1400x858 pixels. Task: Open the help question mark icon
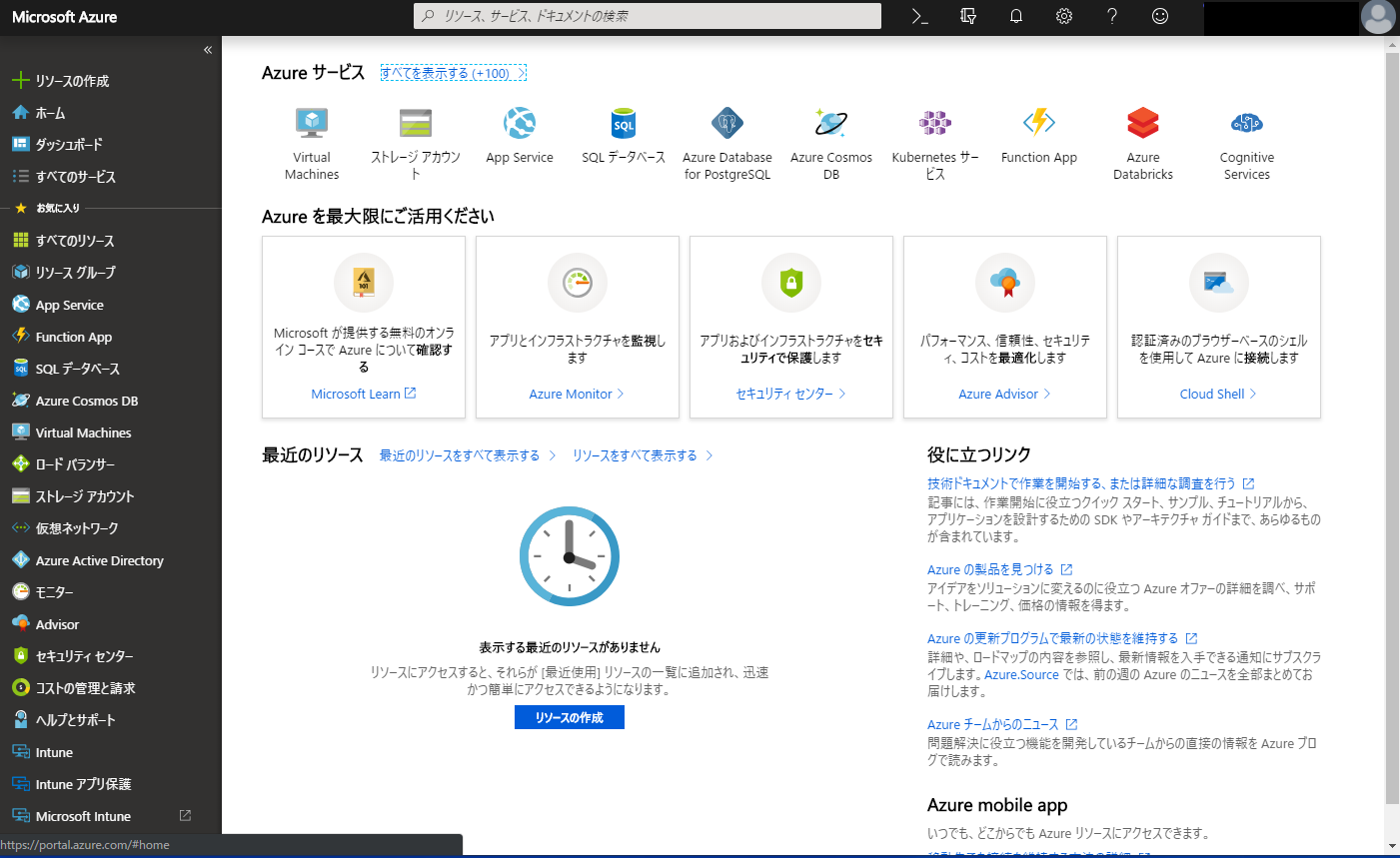pos(1112,16)
